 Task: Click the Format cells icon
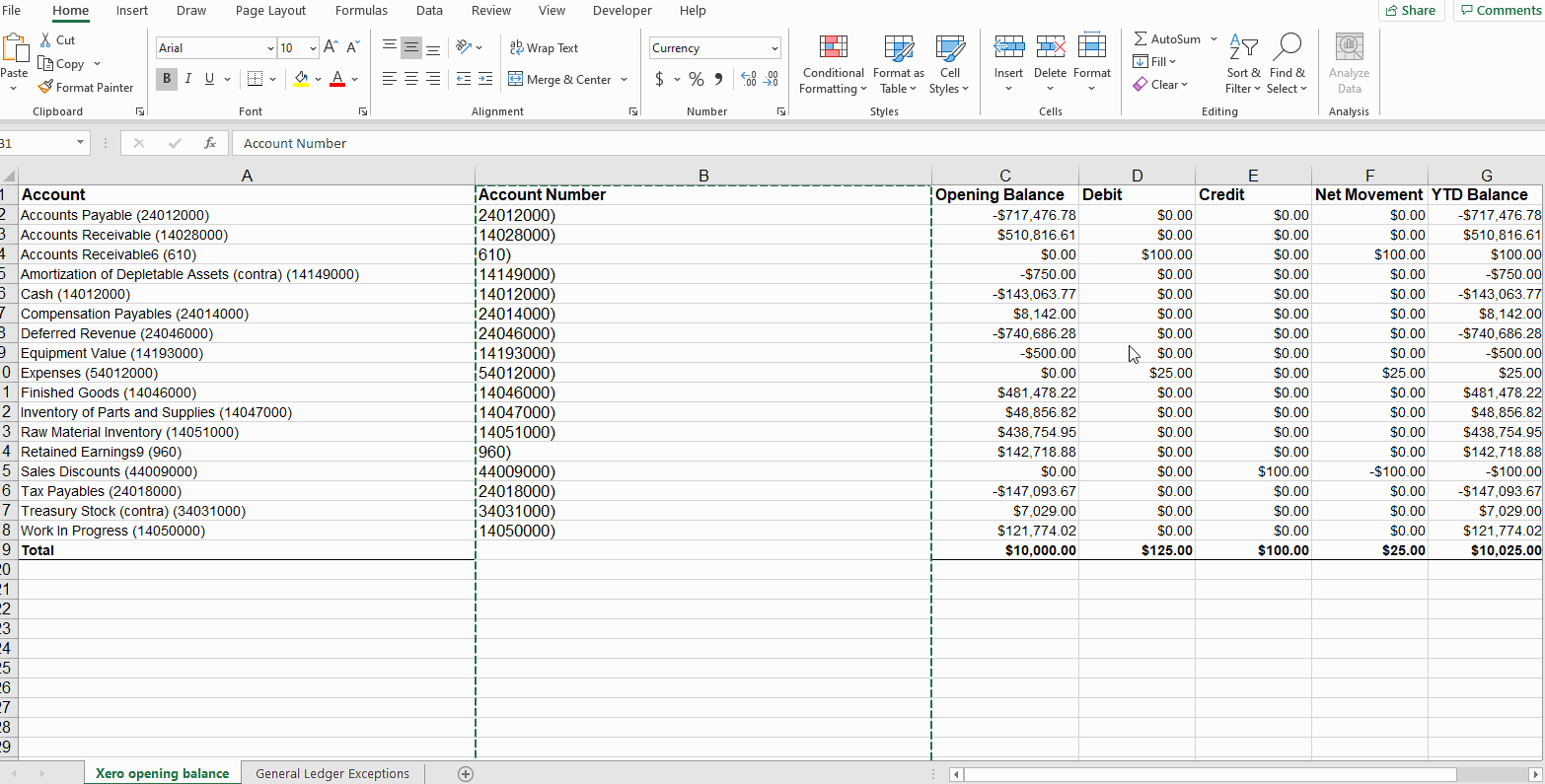tap(1091, 46)
